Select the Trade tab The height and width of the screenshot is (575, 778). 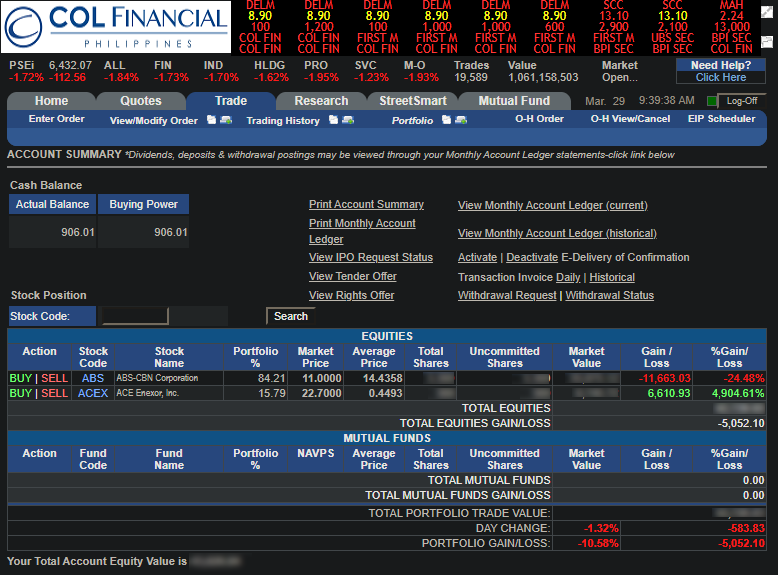click(x=231, y=101)
